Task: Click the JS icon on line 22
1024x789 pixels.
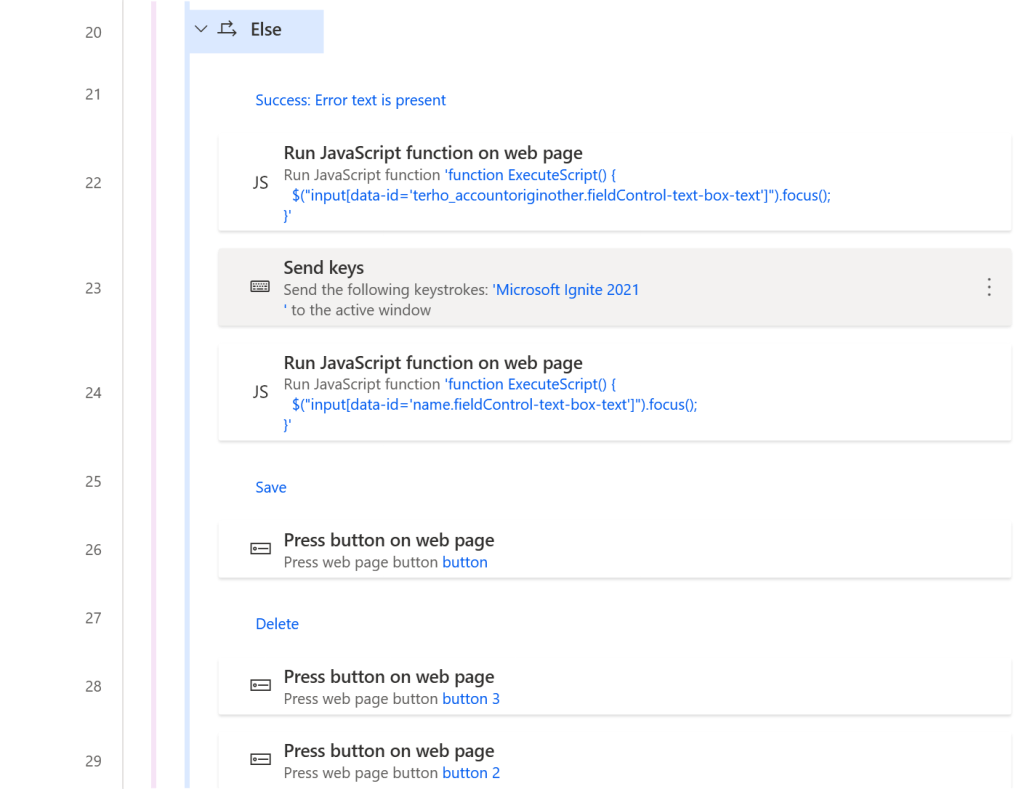Action: (260, 182)
